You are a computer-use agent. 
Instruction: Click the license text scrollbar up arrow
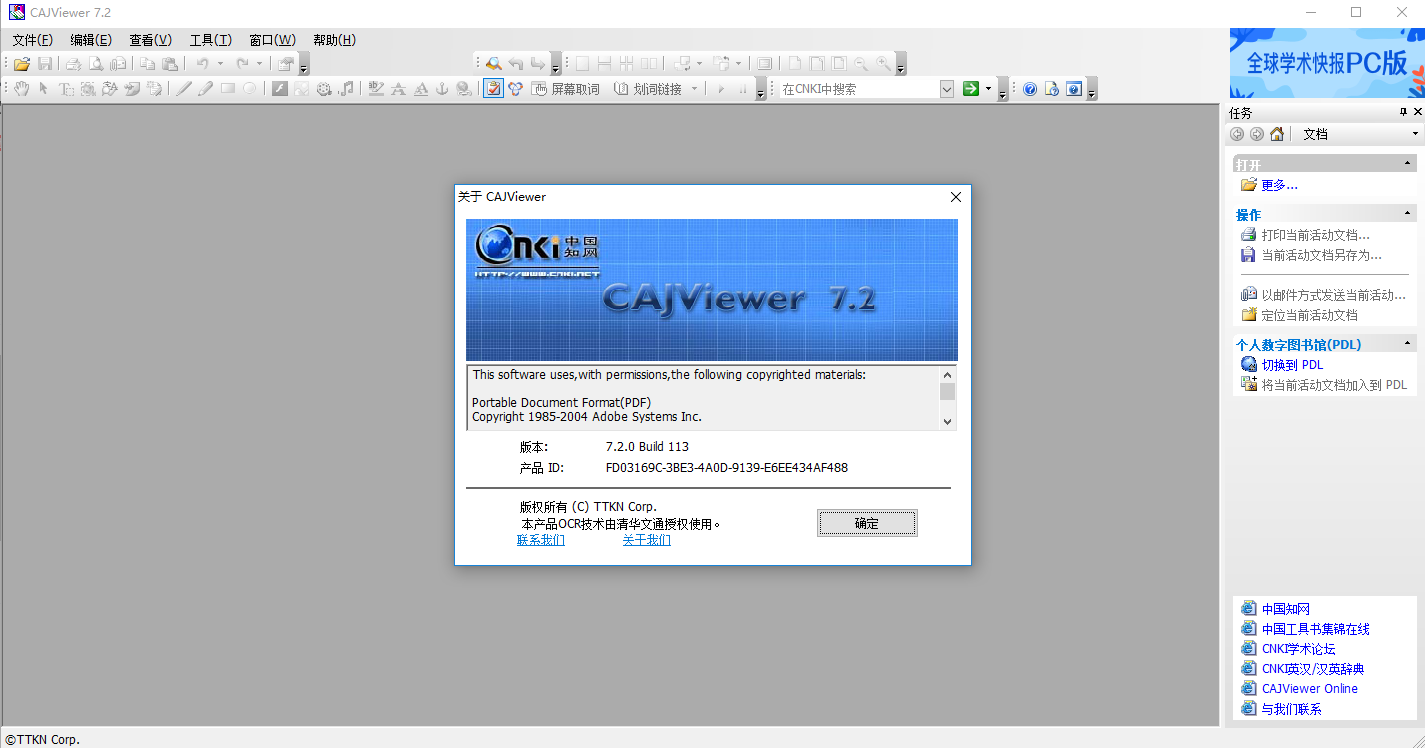[947, 374]
